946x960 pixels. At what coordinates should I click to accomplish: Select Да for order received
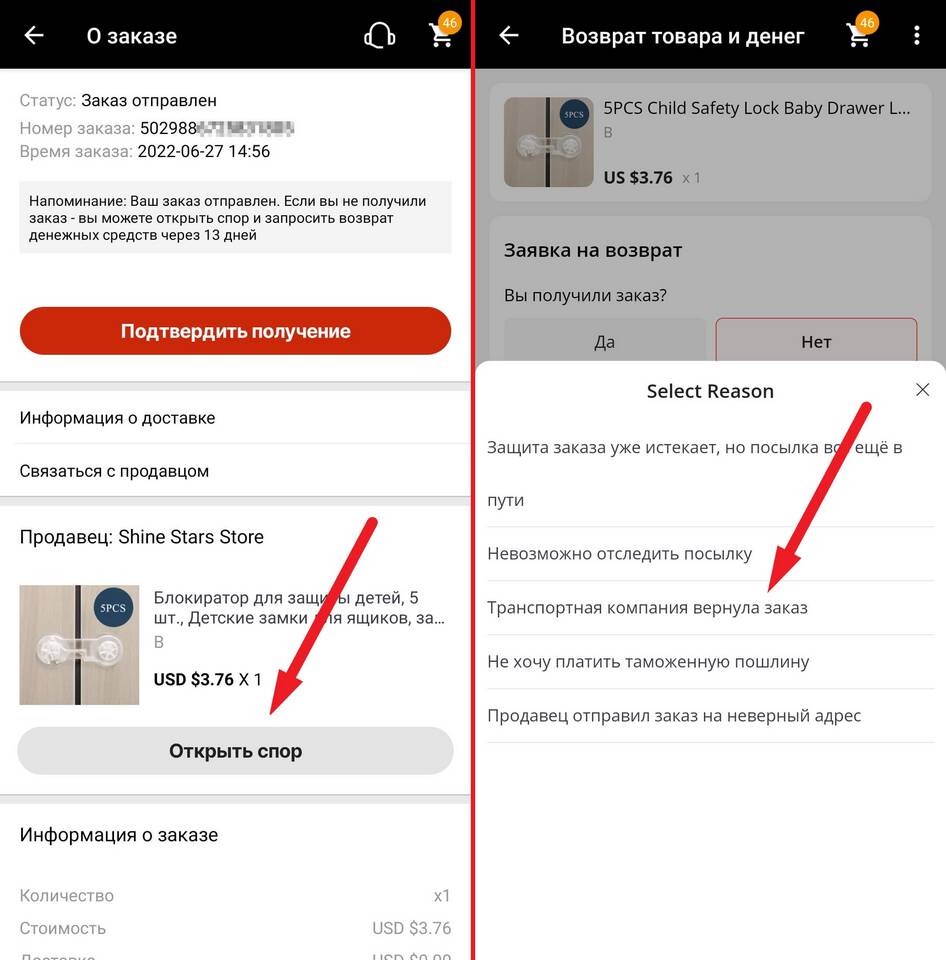pos(604,341)
